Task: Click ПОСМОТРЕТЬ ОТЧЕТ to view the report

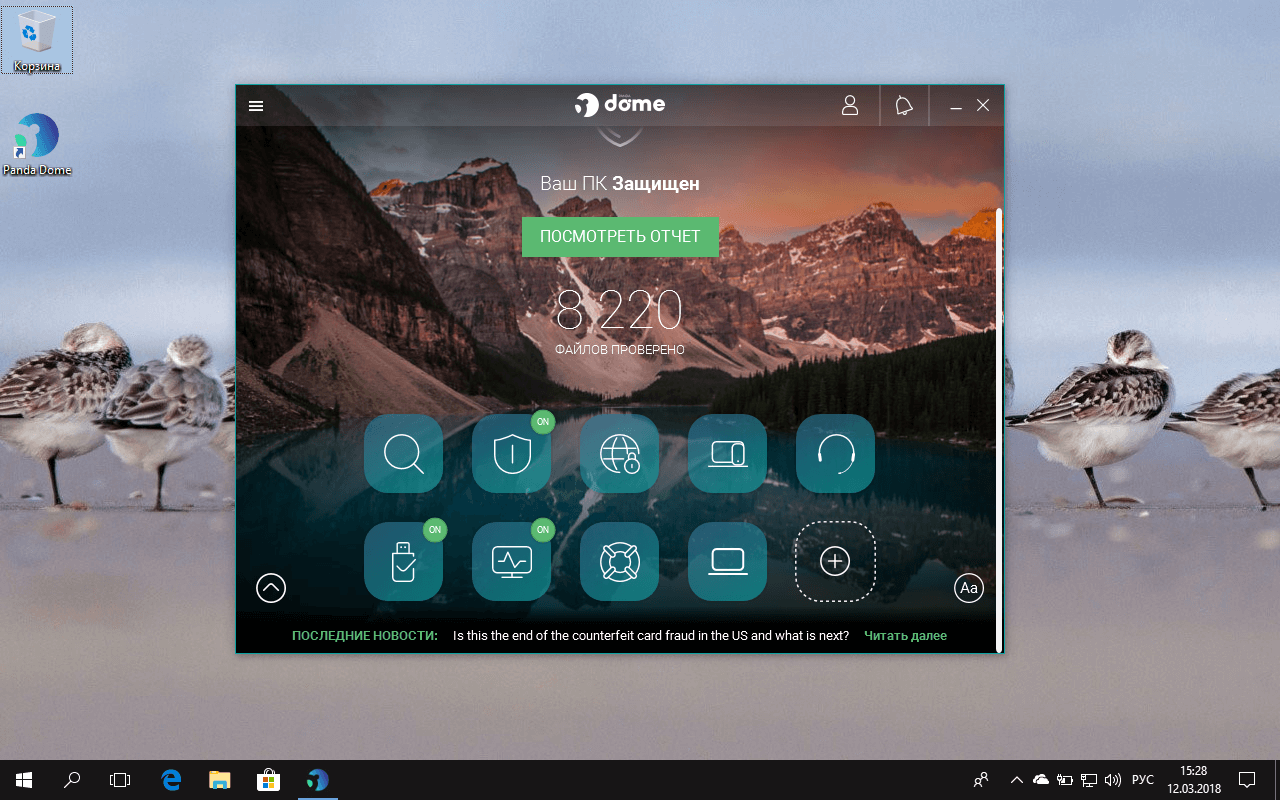Action: [620, 237]
